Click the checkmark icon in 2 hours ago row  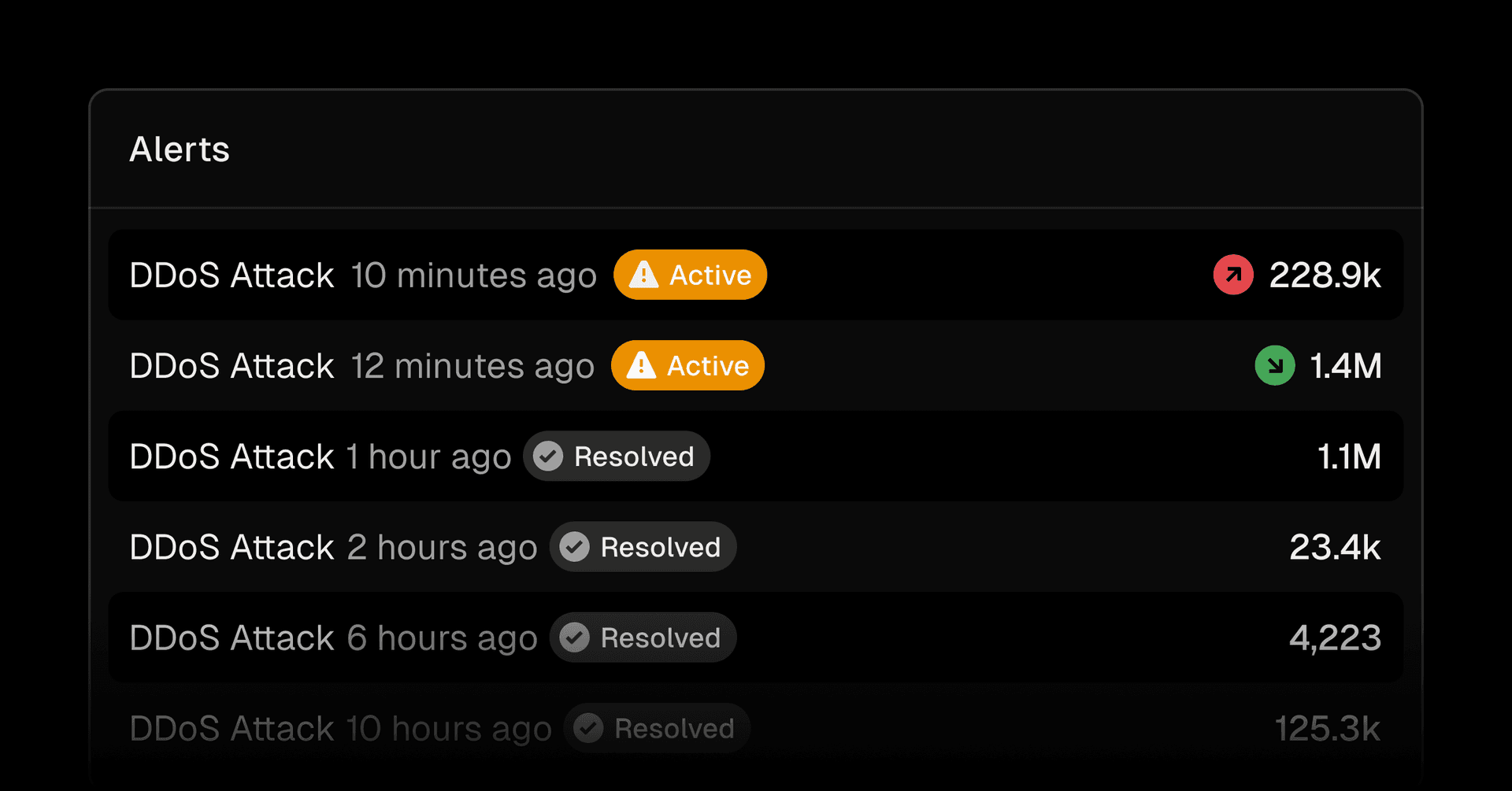tap(575, 546)
